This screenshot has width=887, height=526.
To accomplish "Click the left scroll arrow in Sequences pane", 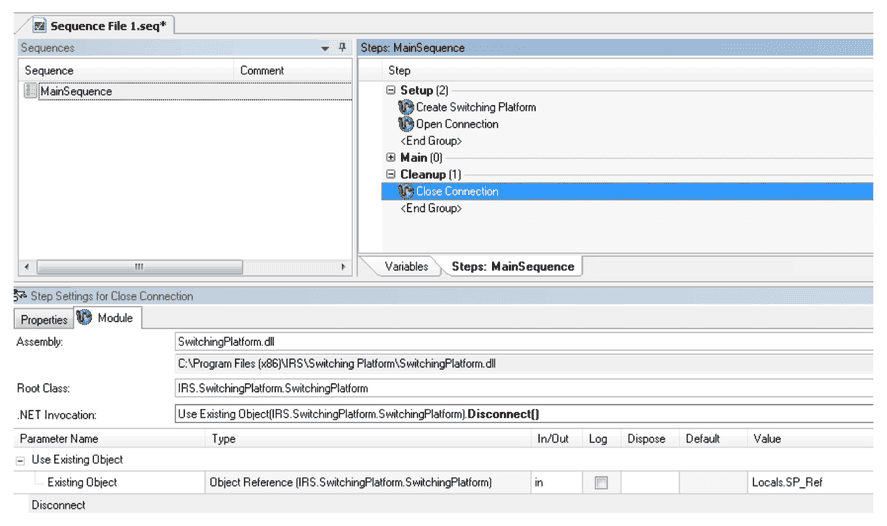I will [x=27, y=266].
